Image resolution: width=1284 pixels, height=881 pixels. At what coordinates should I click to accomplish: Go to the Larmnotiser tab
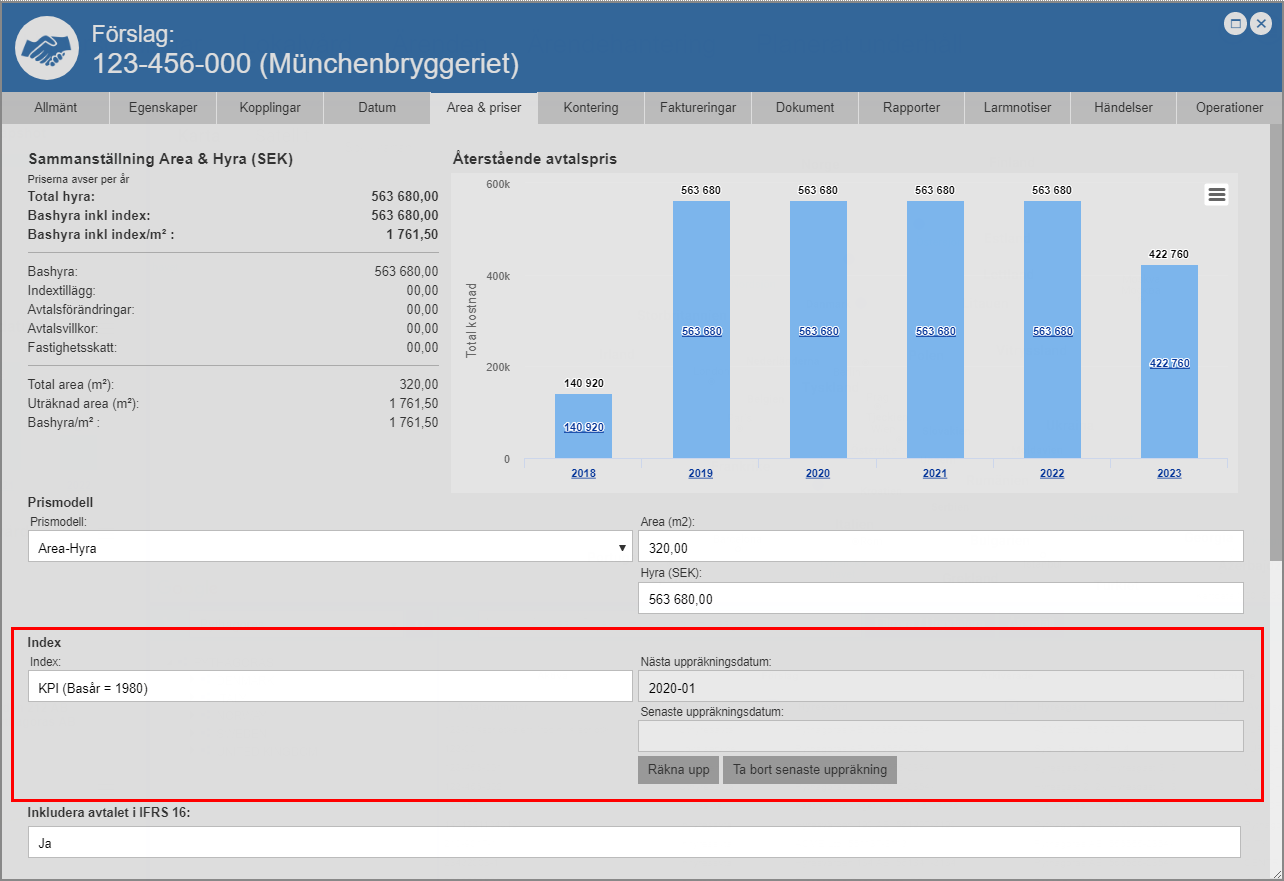coord(1017,108)
